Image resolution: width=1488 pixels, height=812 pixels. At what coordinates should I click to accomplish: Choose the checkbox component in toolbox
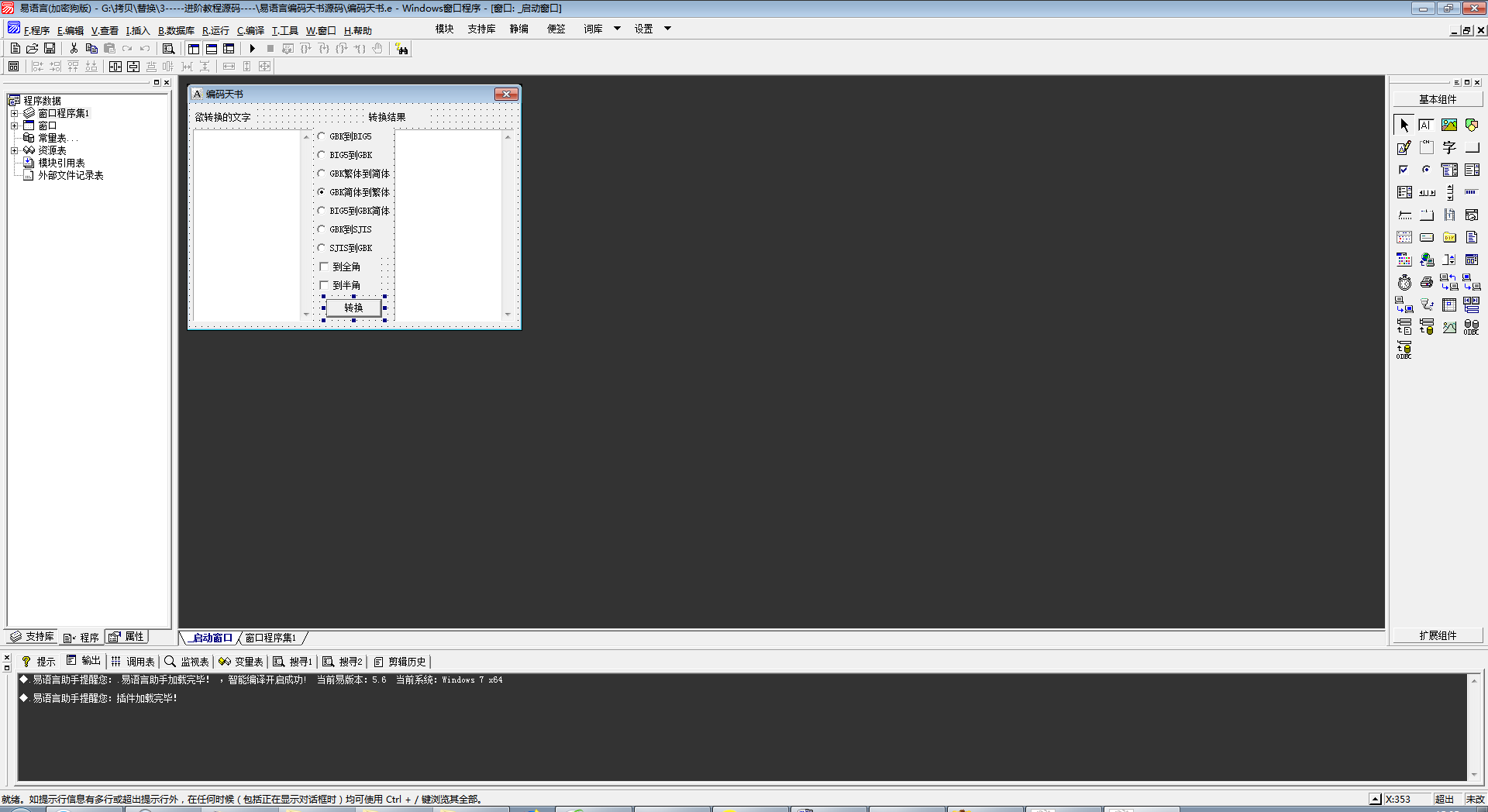tap(1404, 170)
